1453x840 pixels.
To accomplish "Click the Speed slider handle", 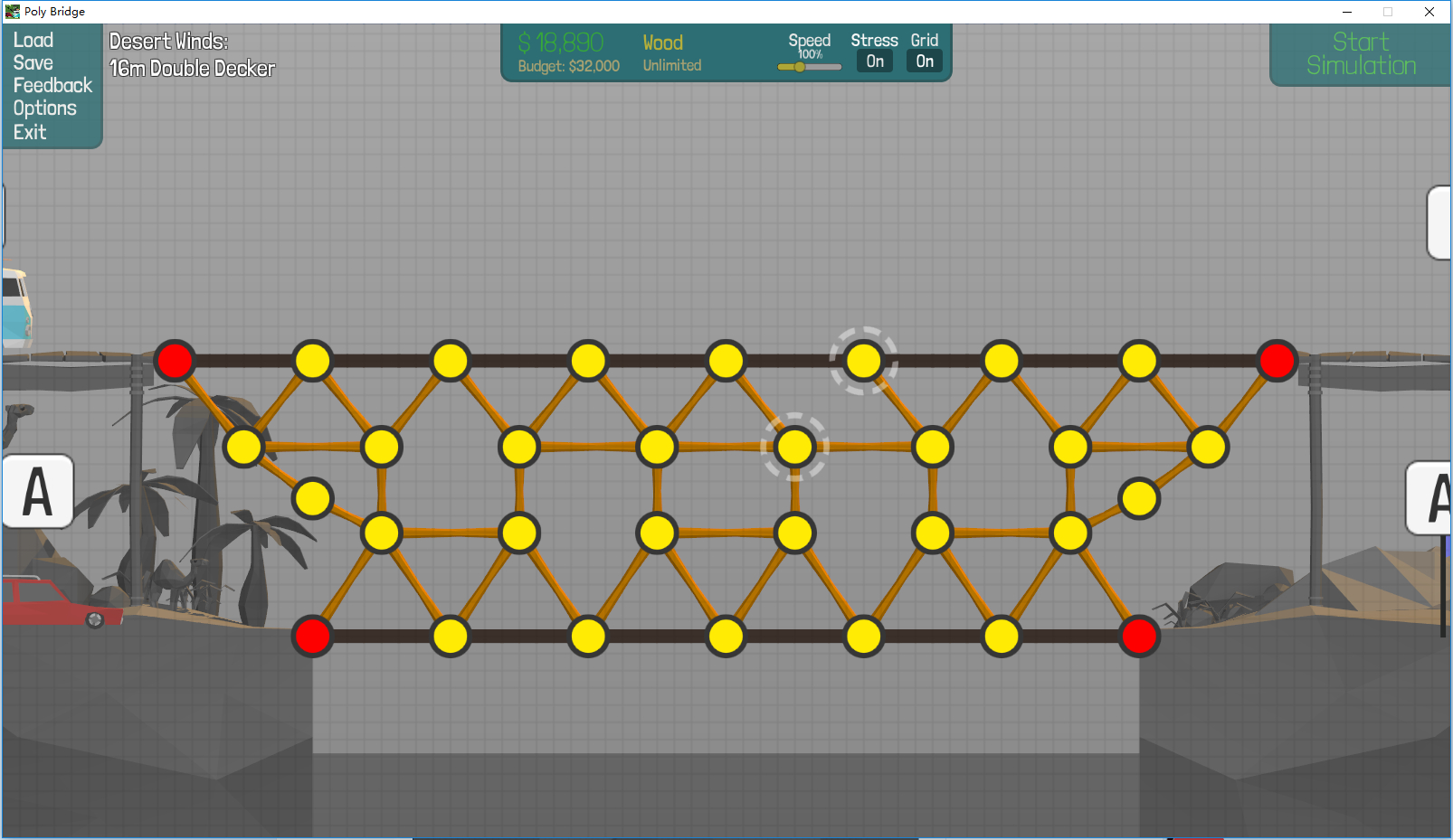I will [x=800, y=67].
